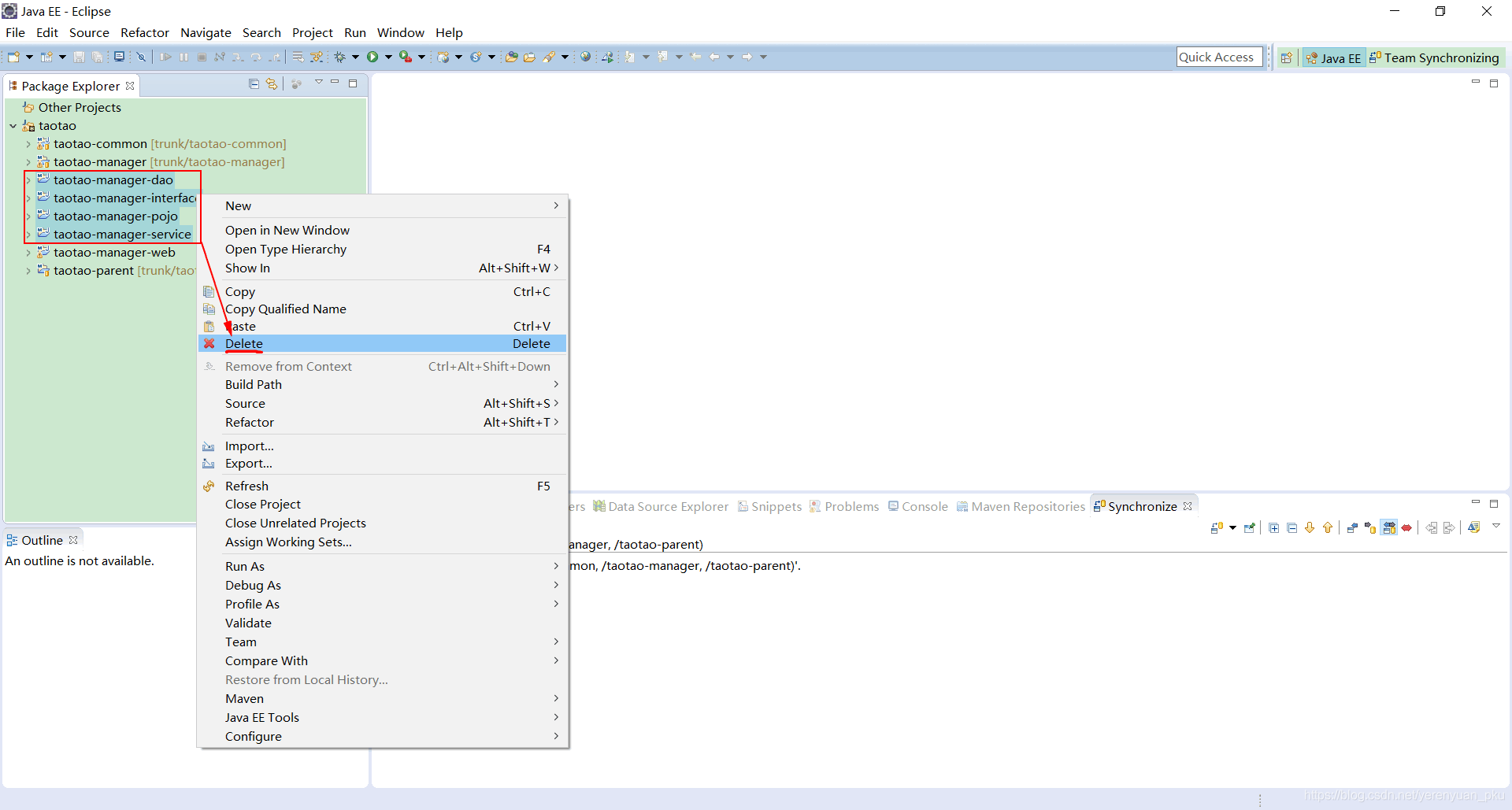Click the Open Perspective icon
The image size is (1512, 810).
(x=1286, y=57)
